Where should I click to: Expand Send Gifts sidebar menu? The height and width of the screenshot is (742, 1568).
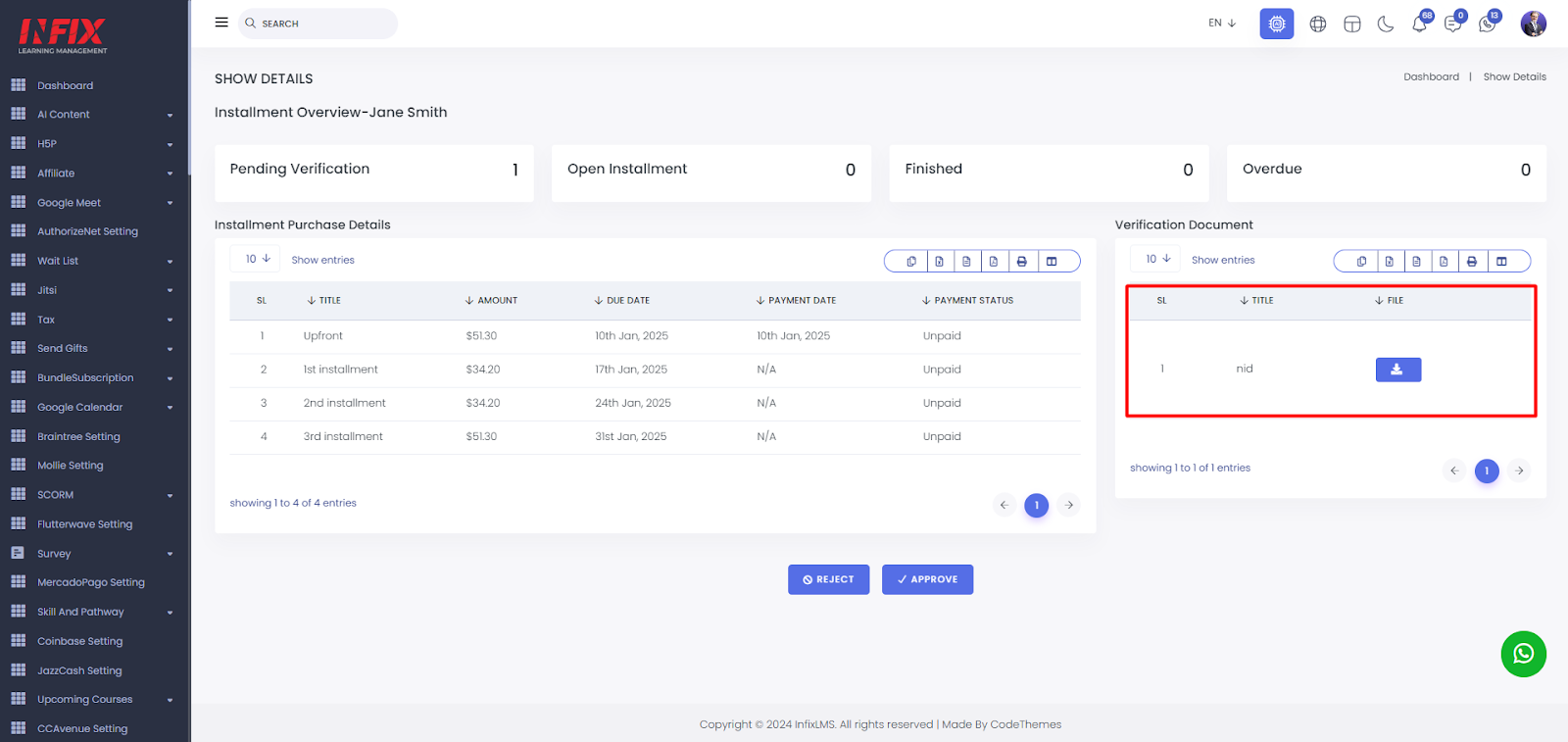tap(94, 348)
